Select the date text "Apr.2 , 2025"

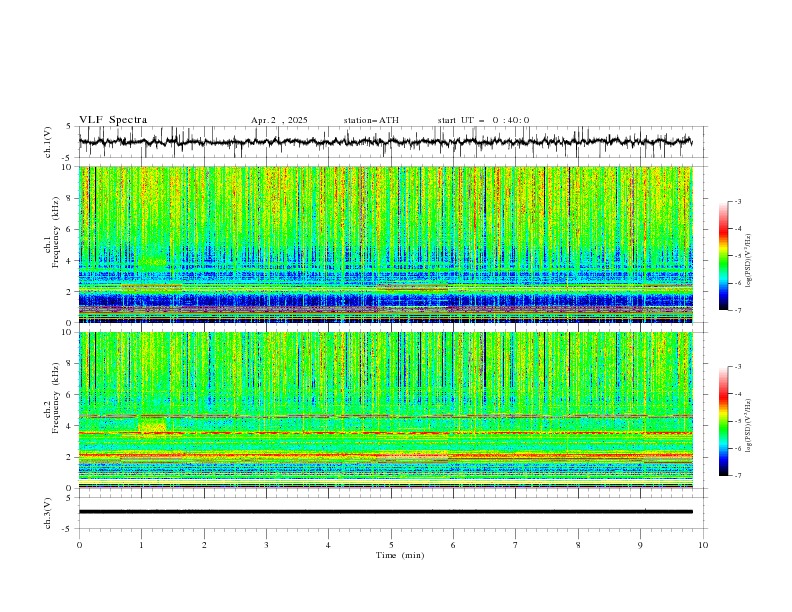(279, 120)
